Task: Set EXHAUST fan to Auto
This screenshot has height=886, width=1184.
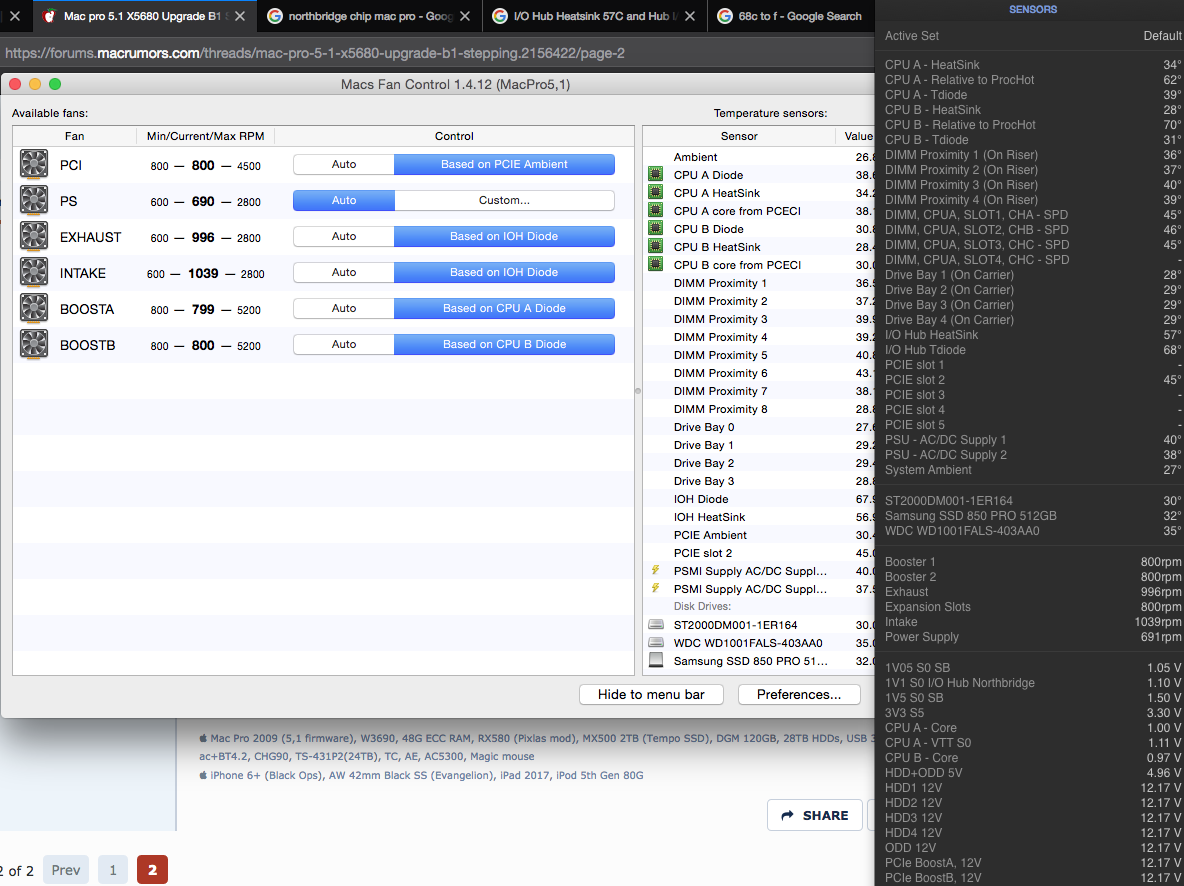Action: pos(344,236)
